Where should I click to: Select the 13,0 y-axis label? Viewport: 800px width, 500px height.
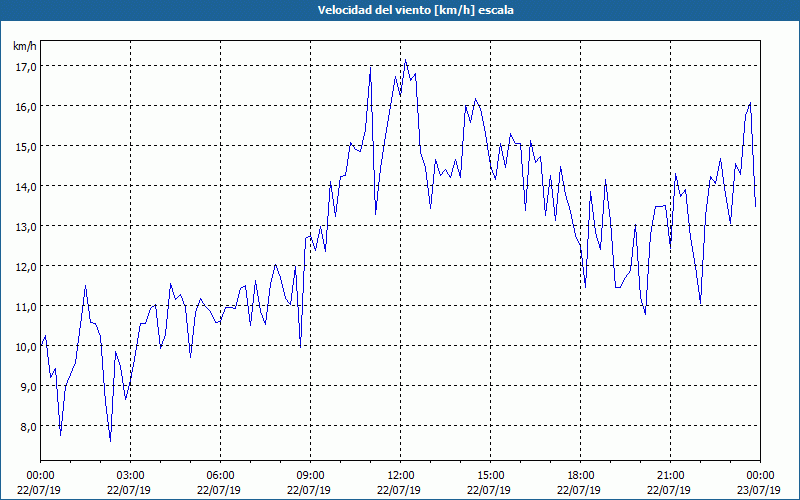pyautogui.click(x=25, y=227)
